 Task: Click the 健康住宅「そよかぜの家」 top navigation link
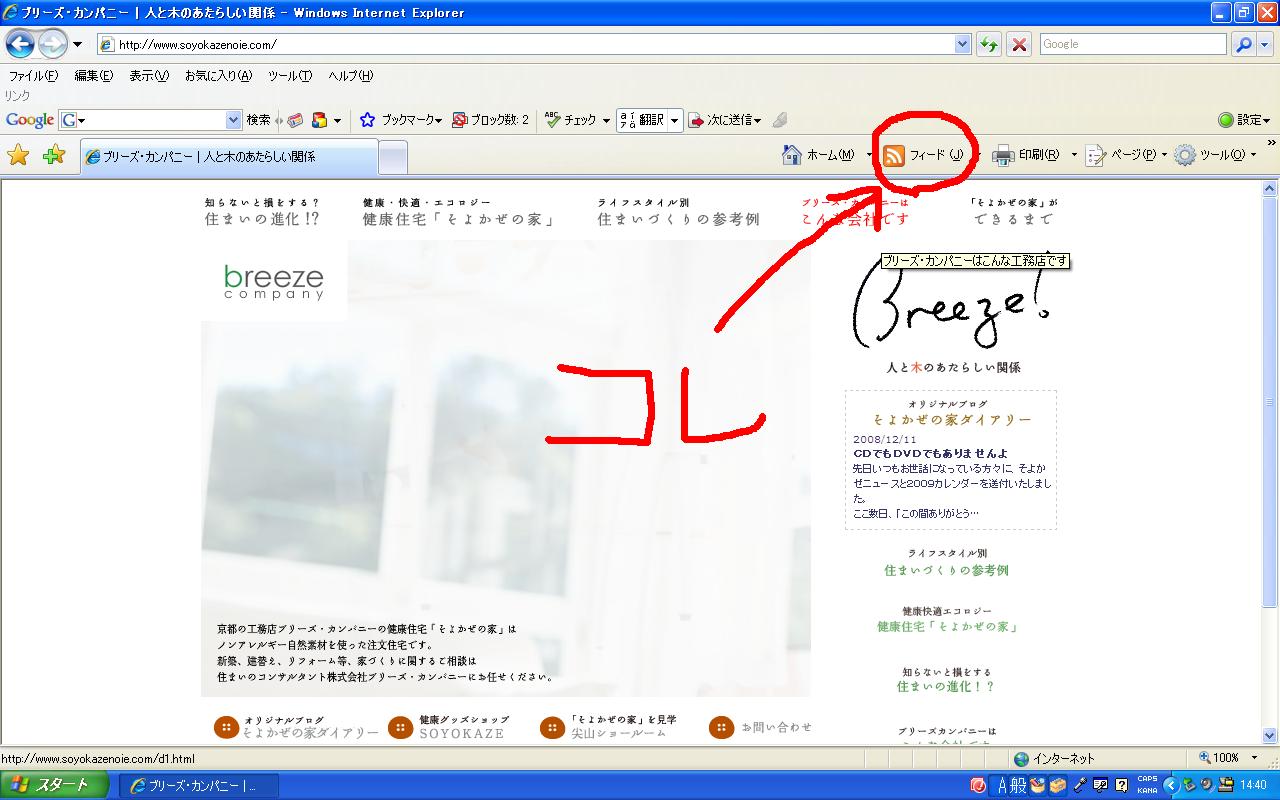pos(459,212)
